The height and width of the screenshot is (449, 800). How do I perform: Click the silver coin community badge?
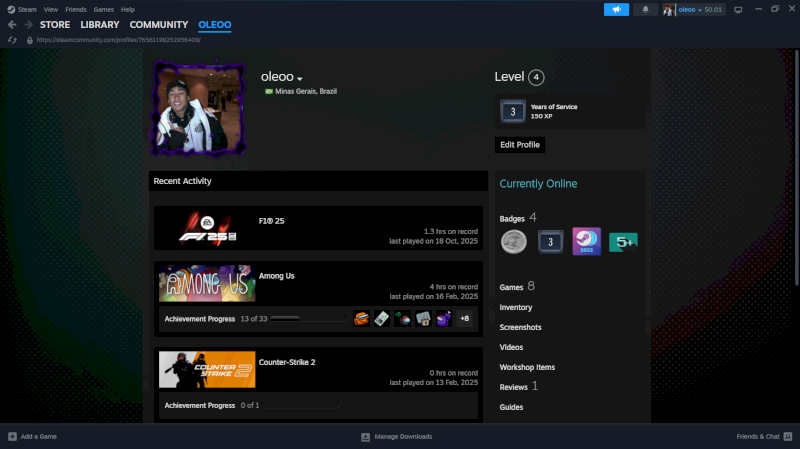point(514,242)
